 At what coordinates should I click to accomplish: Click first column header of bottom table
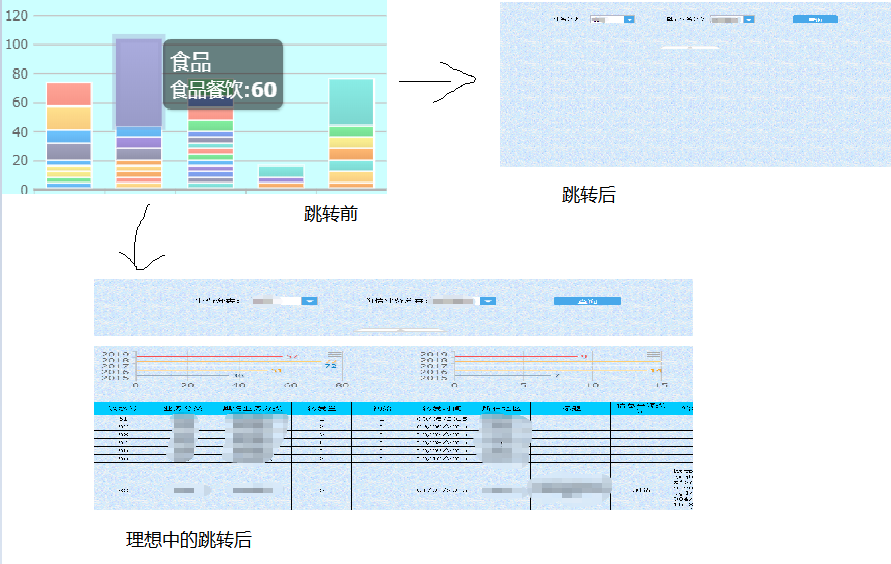(x=123, y=408)
